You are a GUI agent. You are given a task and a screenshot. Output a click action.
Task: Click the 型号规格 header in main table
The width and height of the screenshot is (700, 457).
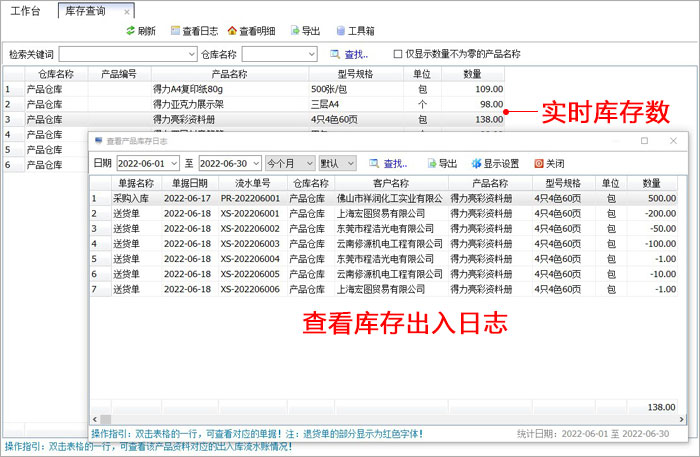point(355,74)
